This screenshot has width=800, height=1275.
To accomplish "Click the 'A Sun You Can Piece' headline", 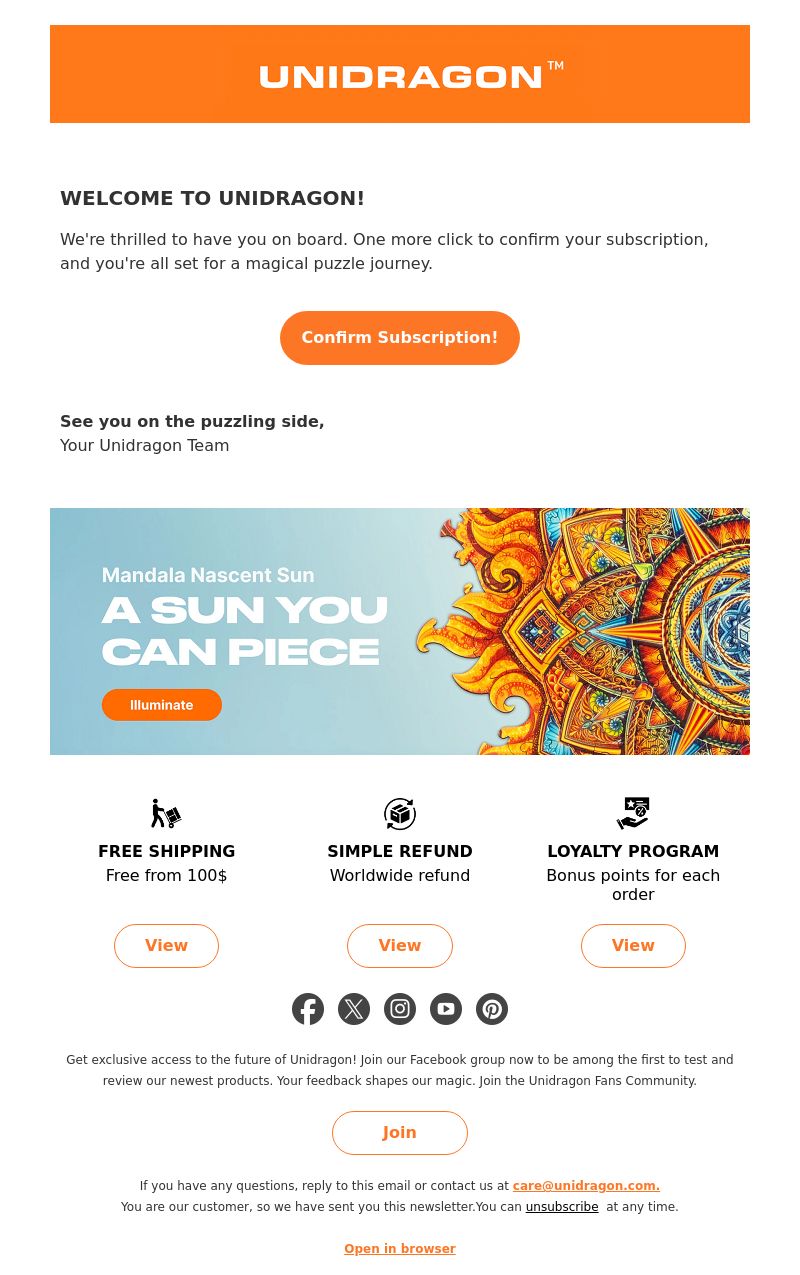I will [245, 631].
